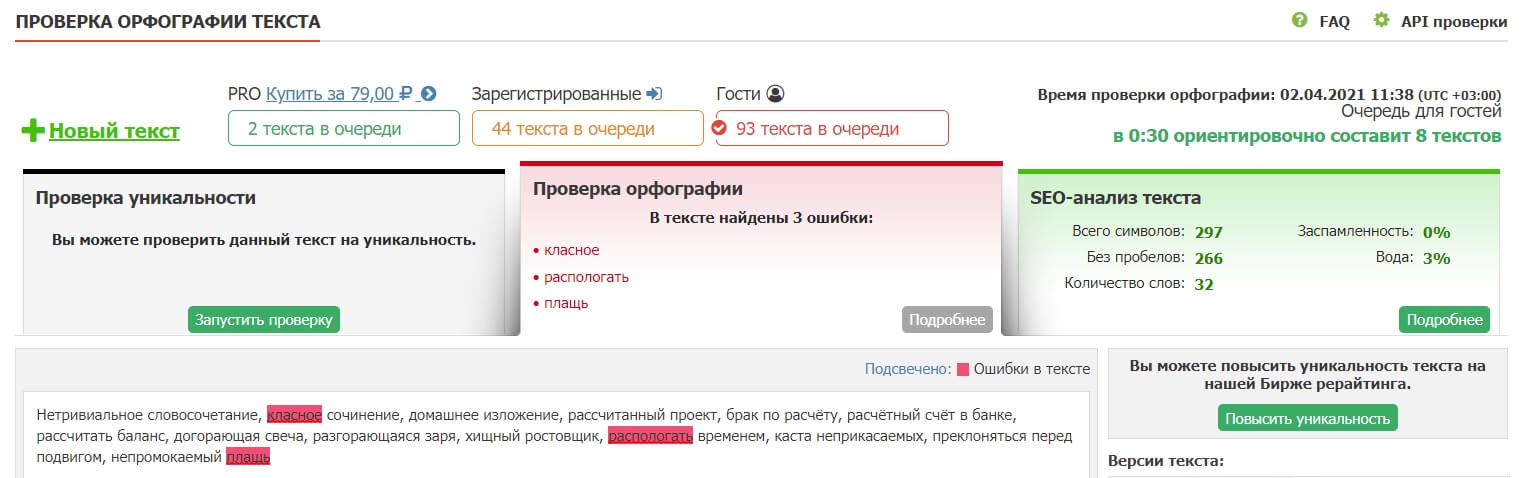Viewport: 1526px width, 478px height.
Task: Click highlighted word класное in the text
Action: [294, 414]
